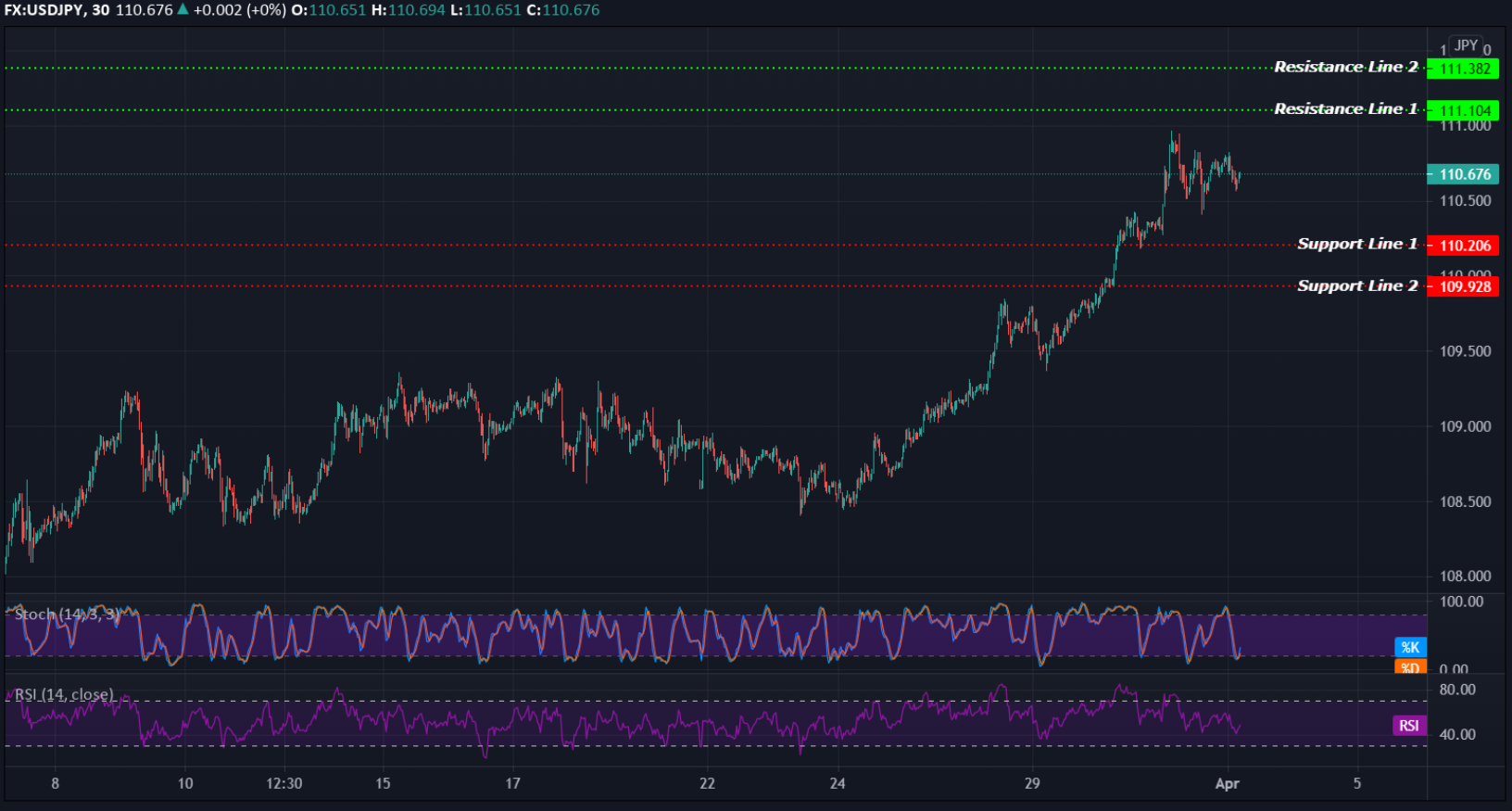Image resolution: width=1512 pixels, height=811 pixels.
Task: Click the 108.000 price scale label
Action: point(1465,576)
